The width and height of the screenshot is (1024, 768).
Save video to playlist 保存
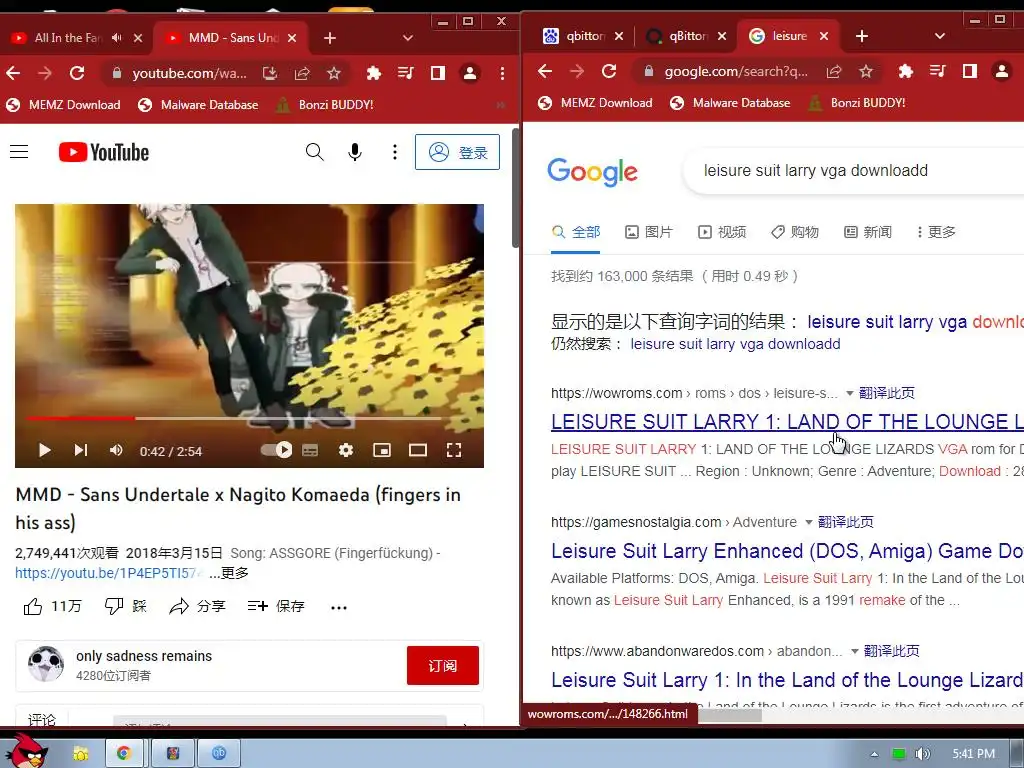point(276,607)
